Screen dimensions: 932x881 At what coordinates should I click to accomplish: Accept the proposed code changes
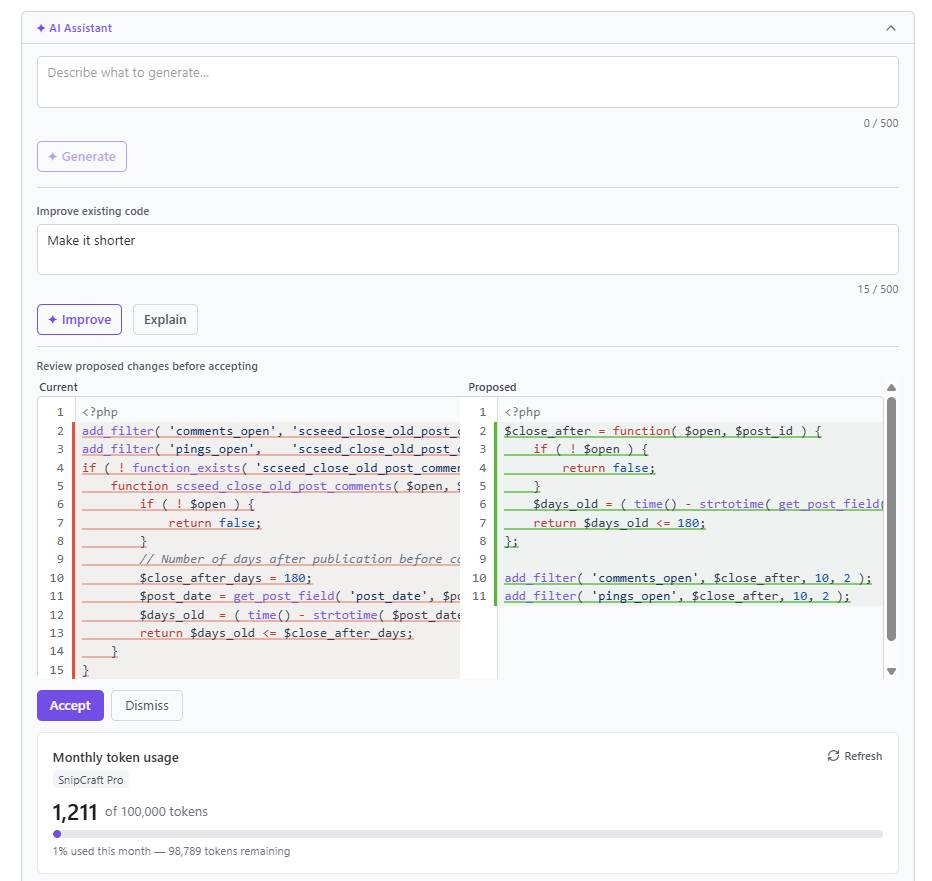(70, 706)
